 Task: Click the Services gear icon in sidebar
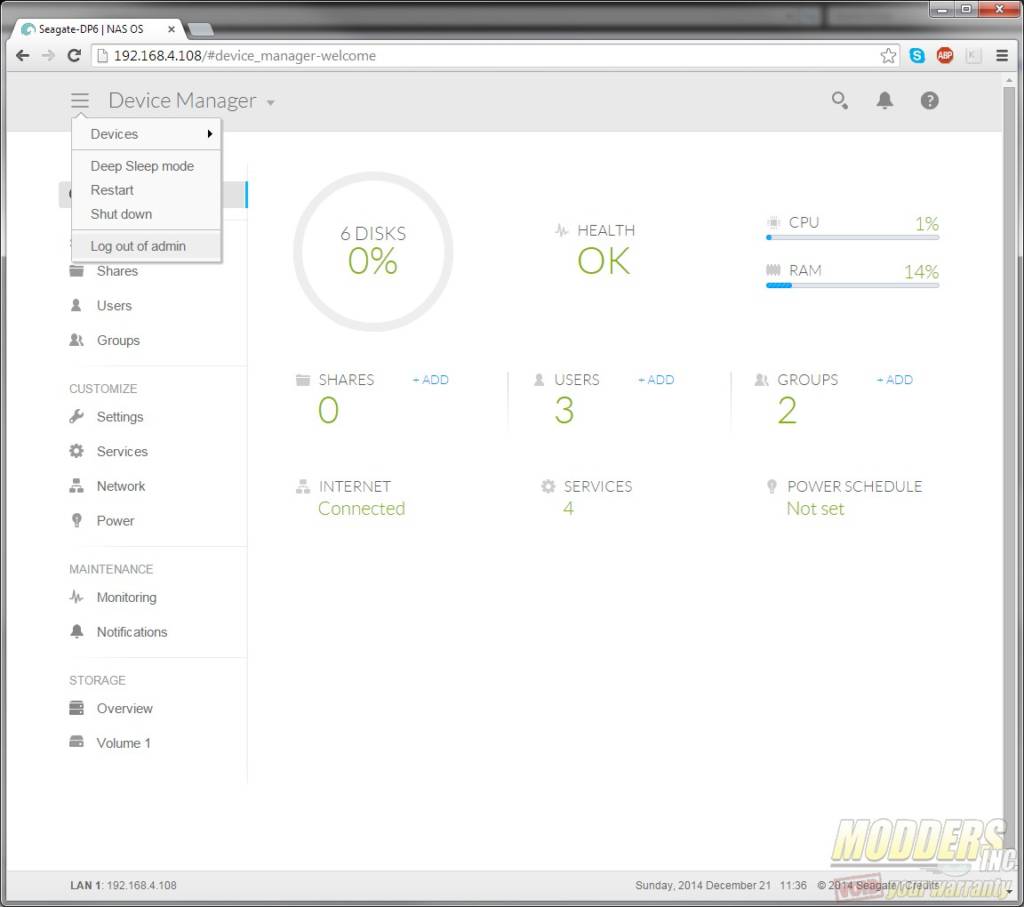pyautogui.click(x=76, y=451)
